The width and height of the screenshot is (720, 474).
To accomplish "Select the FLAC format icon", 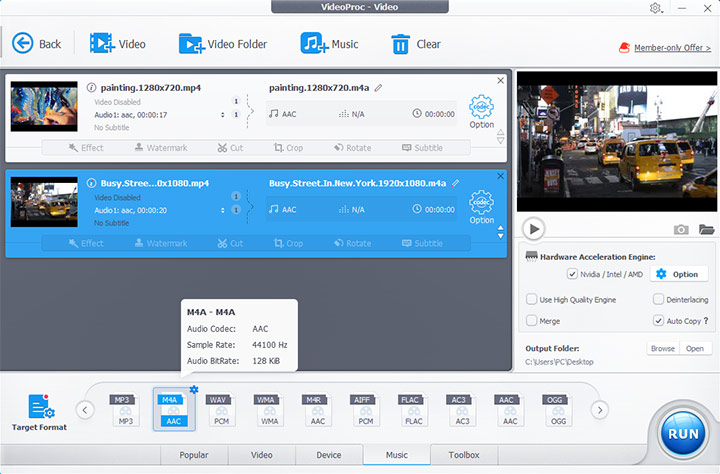I will coord(414,409).
